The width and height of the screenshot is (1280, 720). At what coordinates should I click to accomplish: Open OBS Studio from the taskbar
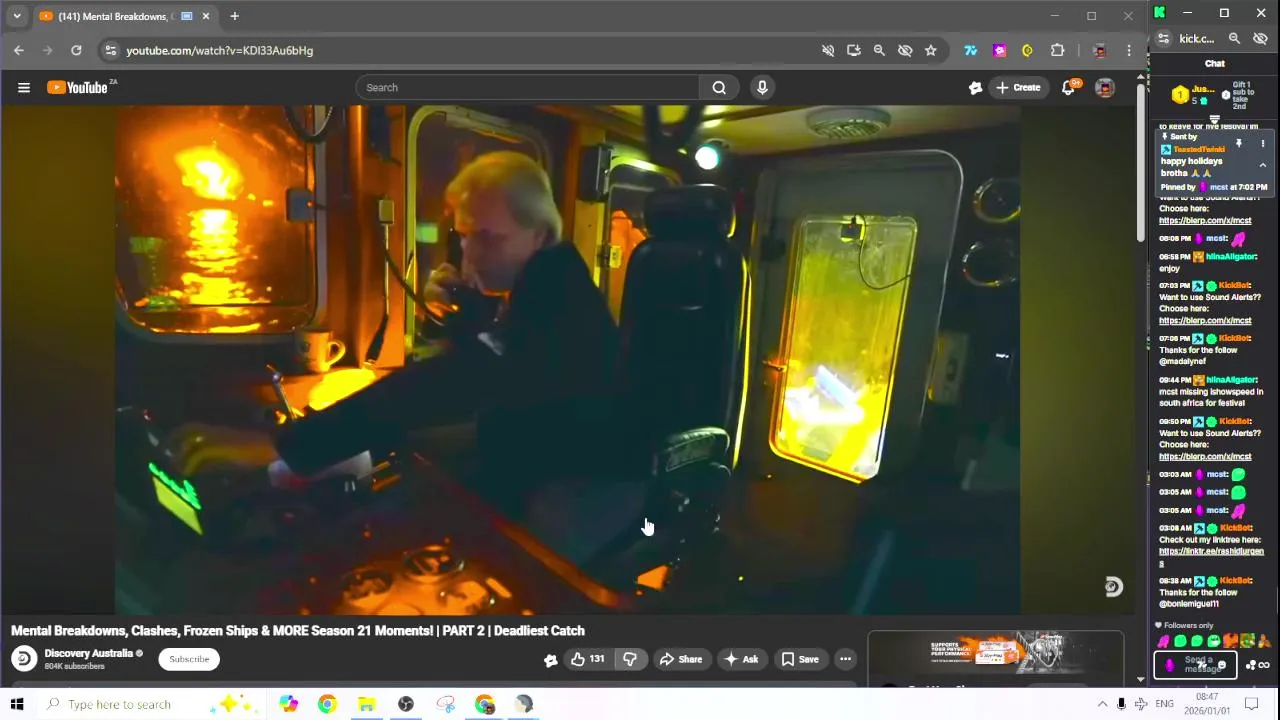point(406,704)
